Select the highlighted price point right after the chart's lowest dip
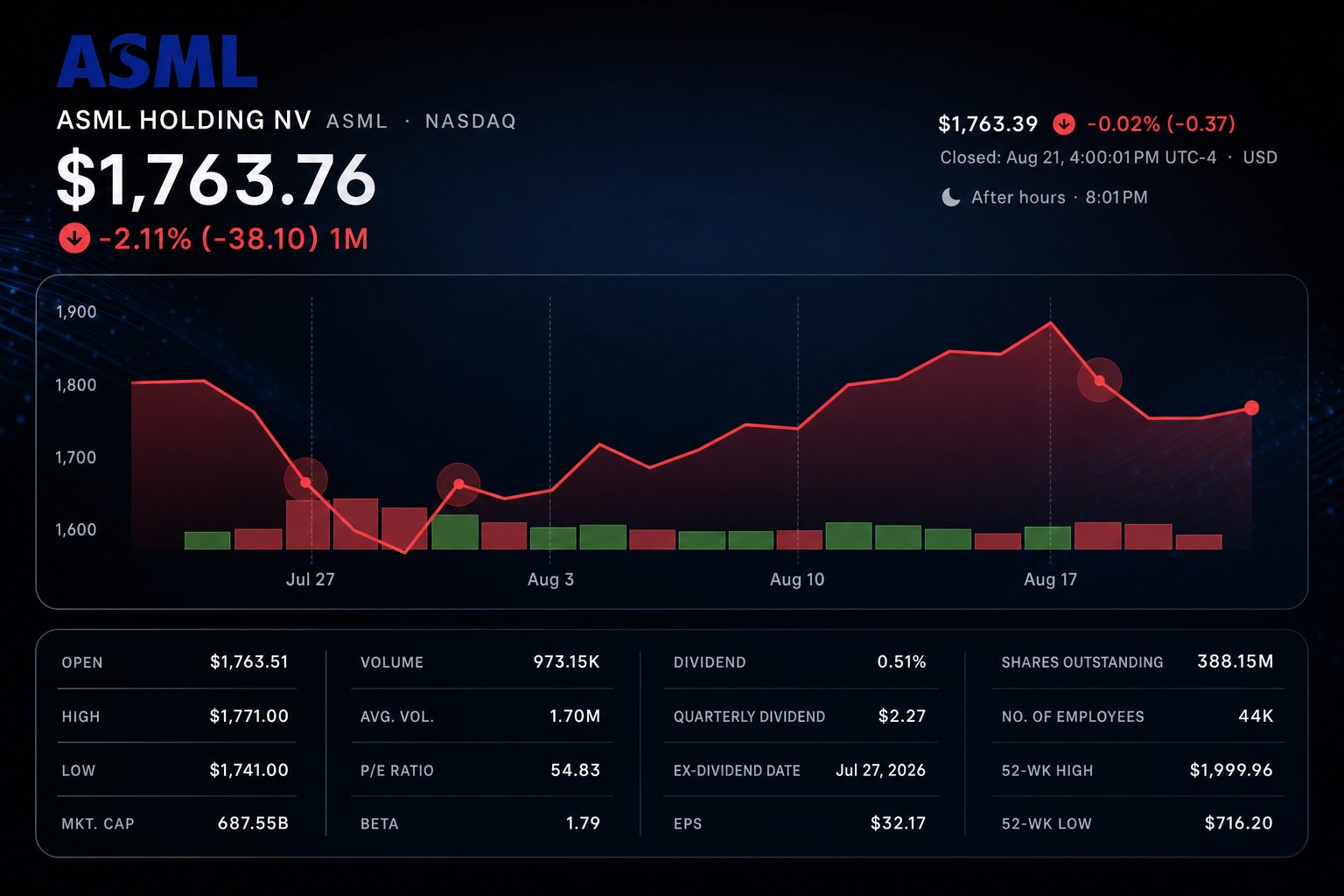 tap(458, 485)
